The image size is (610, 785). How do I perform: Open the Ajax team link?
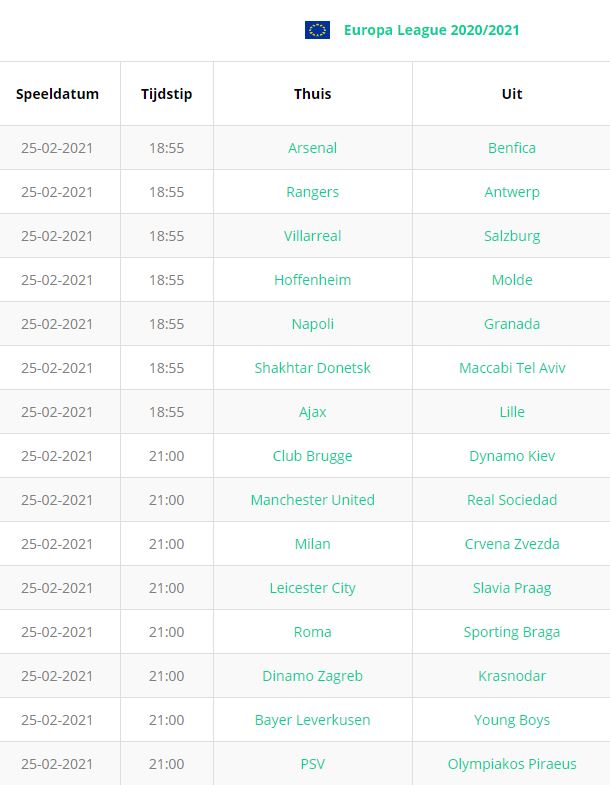(313, 413)
